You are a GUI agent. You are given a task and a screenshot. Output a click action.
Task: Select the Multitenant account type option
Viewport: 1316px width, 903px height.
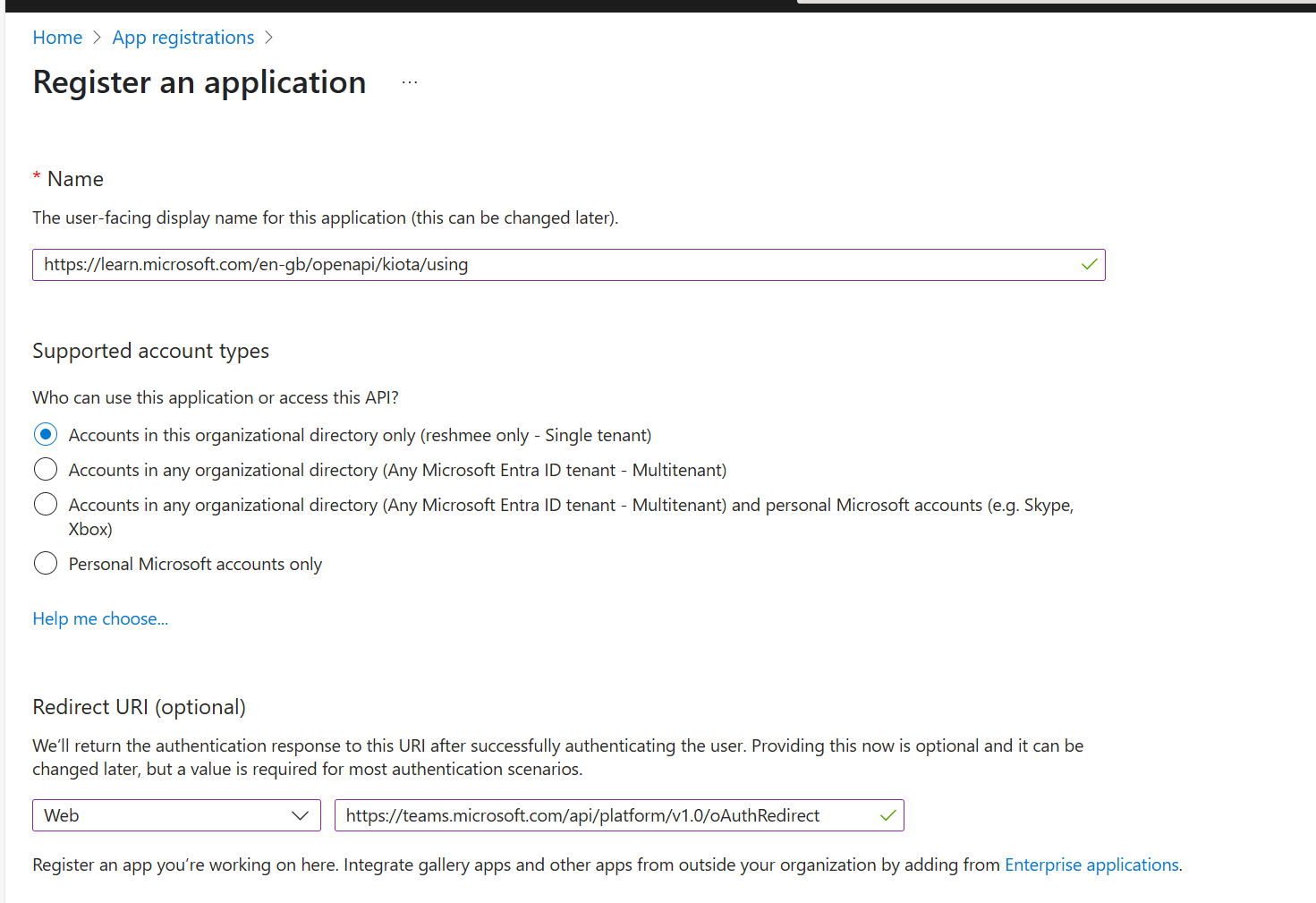(x=46, y=469)
